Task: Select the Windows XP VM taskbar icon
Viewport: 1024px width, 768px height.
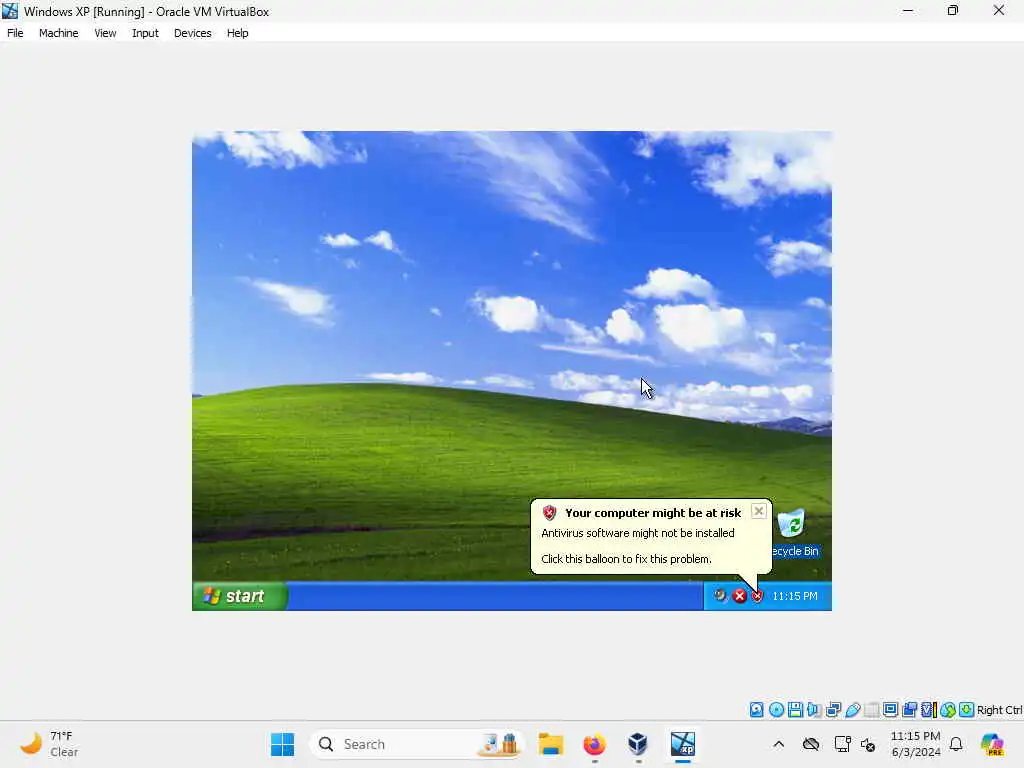Action: click(682, 744)
